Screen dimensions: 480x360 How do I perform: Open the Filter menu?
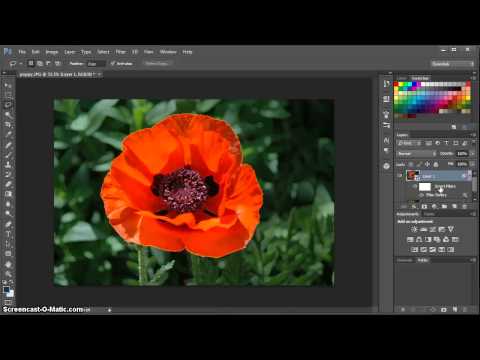(121, 52)
